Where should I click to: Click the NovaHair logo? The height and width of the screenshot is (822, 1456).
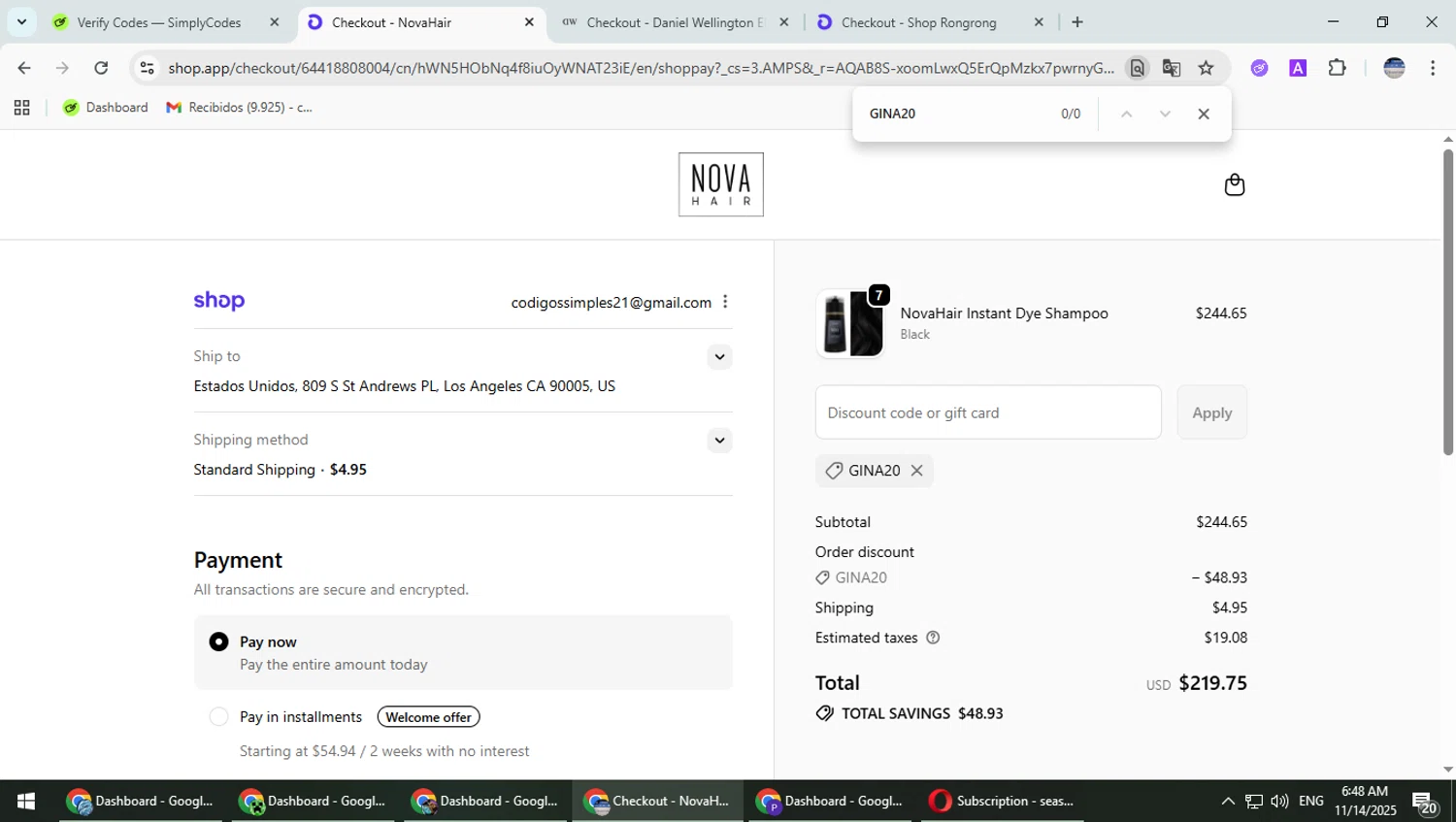(x=720, y=184)
